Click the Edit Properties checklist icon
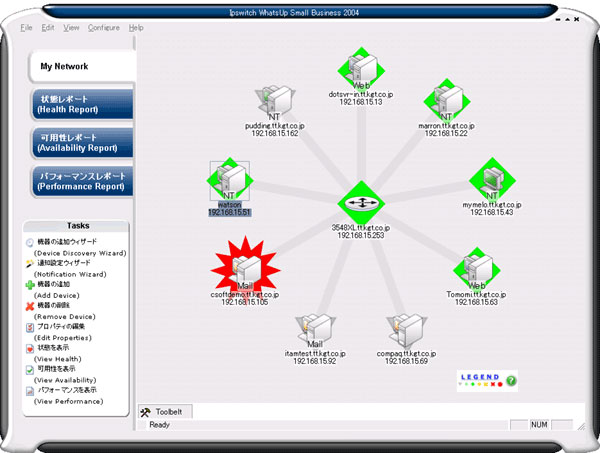 click(x=30, y=327)
